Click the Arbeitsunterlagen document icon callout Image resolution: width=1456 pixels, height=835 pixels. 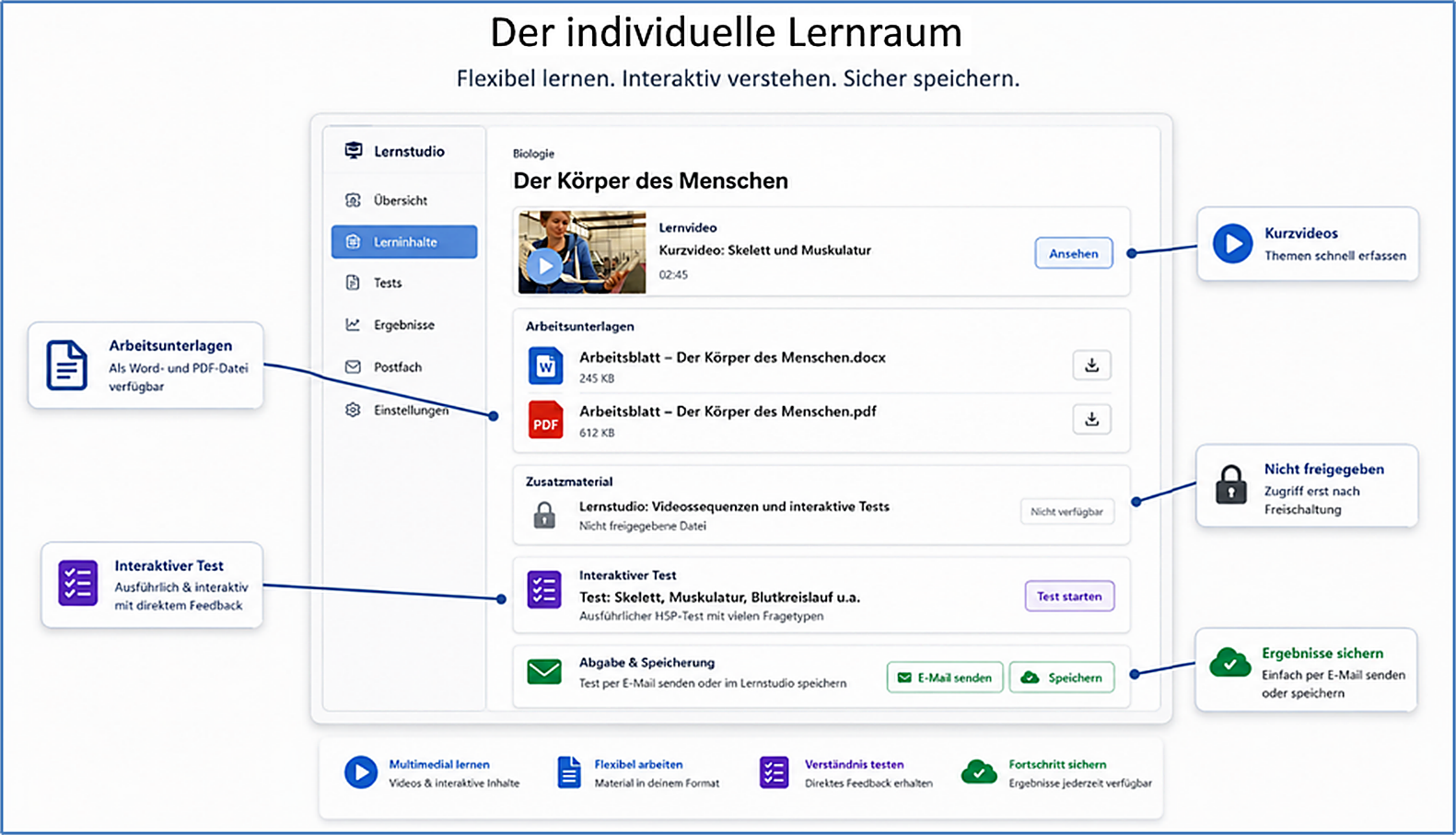[x=67, y=365]
